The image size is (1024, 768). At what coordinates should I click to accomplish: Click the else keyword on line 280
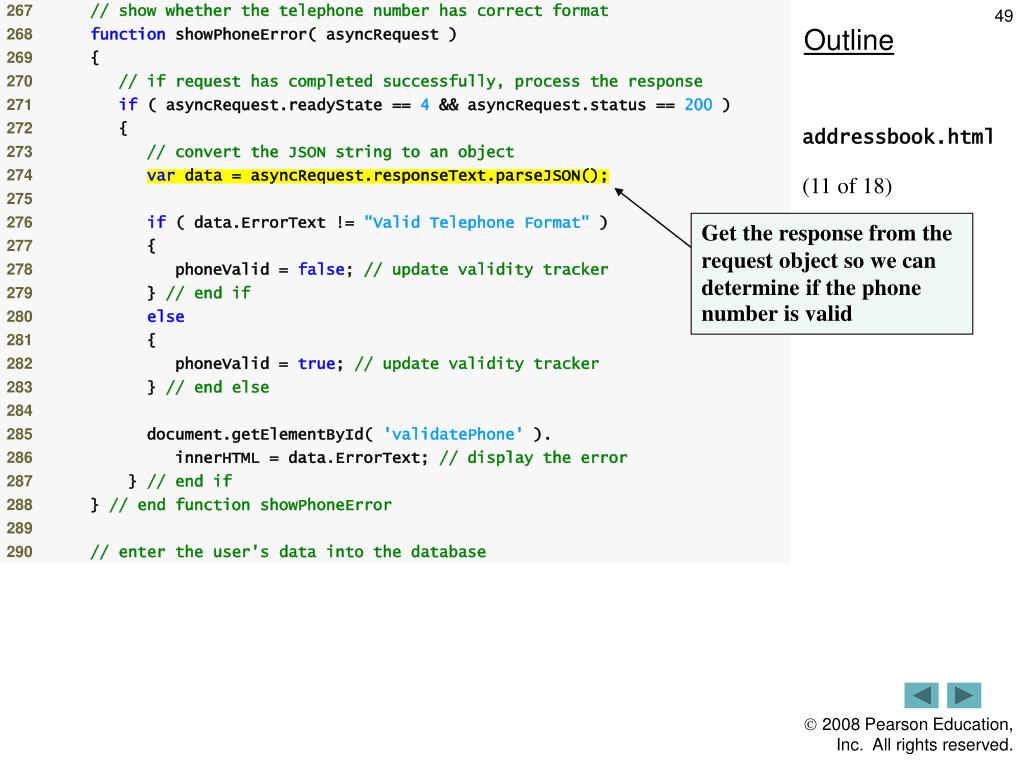165,317
